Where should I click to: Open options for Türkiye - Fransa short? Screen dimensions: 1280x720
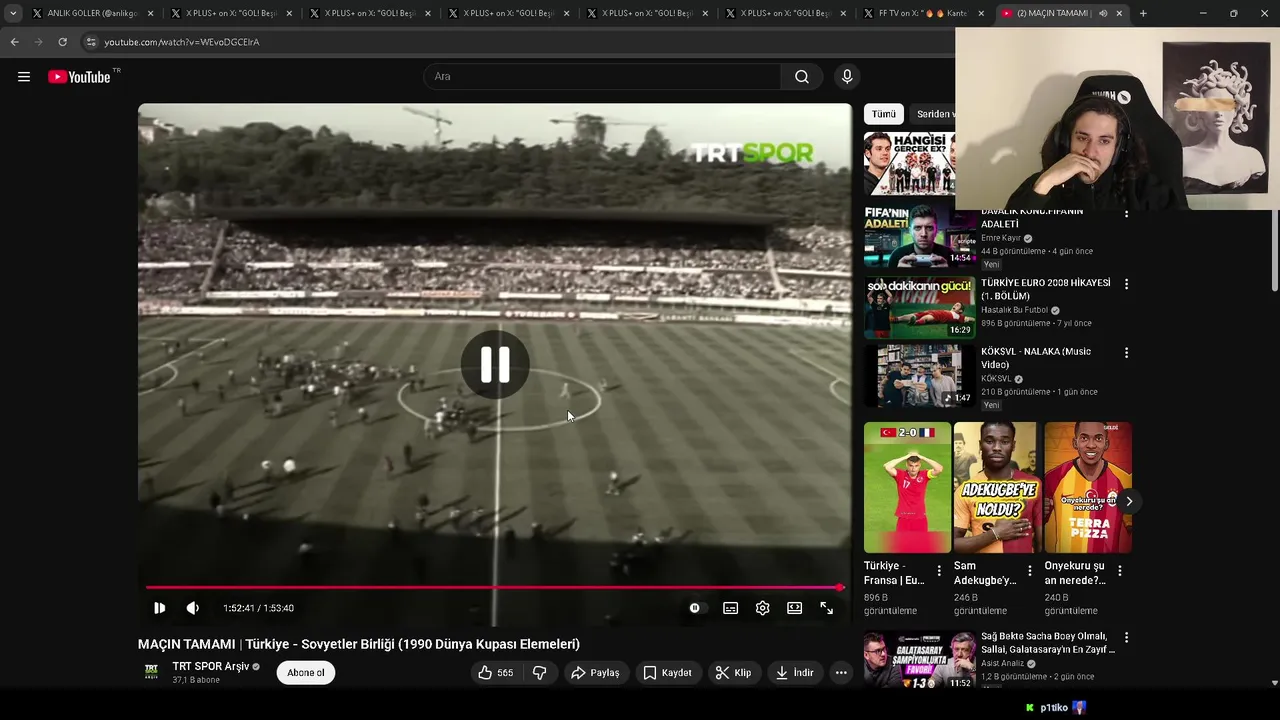[x=938, y=571]
